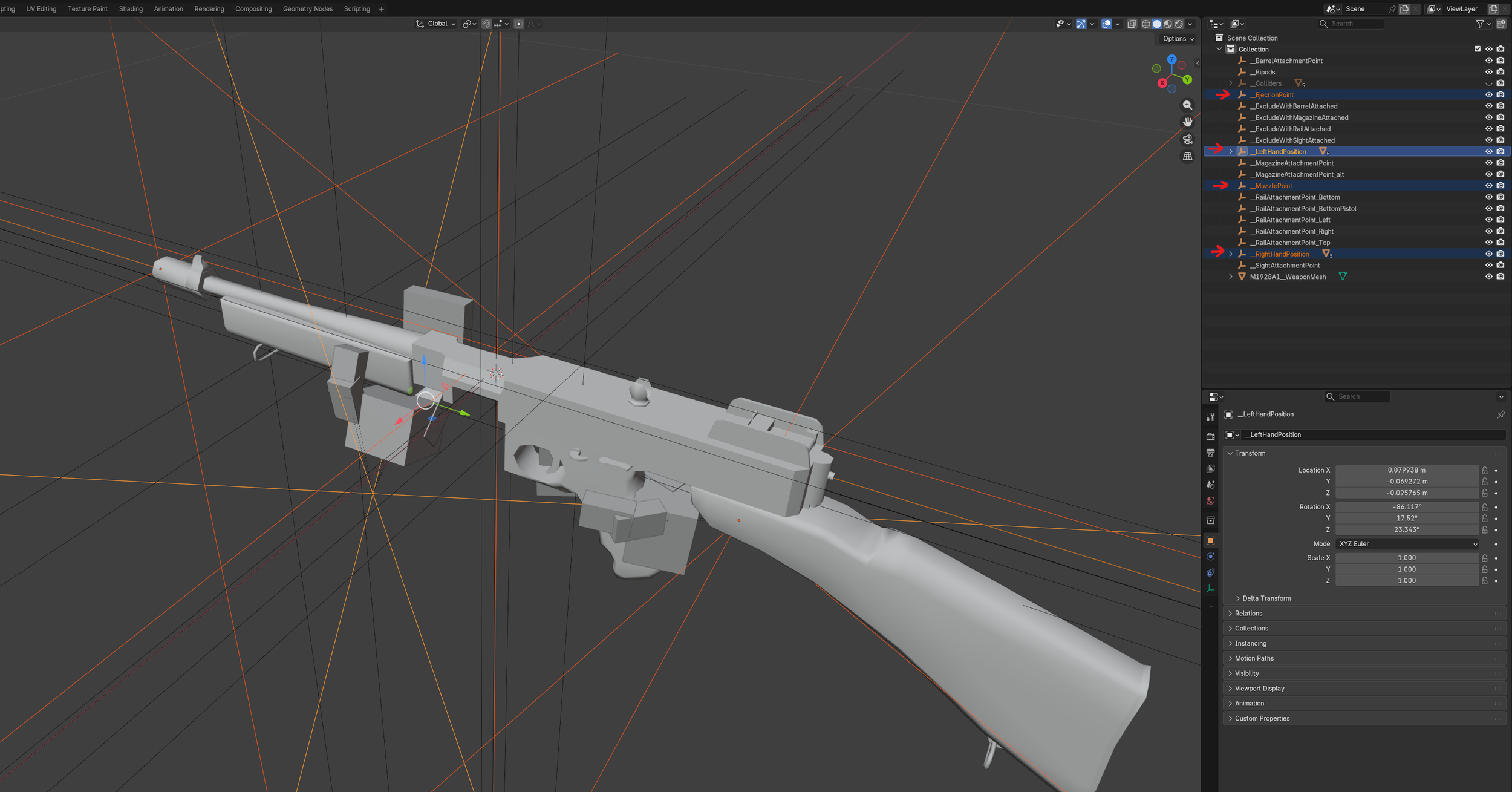This screenshot has width=1512, height=792.
Task: Open the Tool properties tab
Action: click(1210, 417)
